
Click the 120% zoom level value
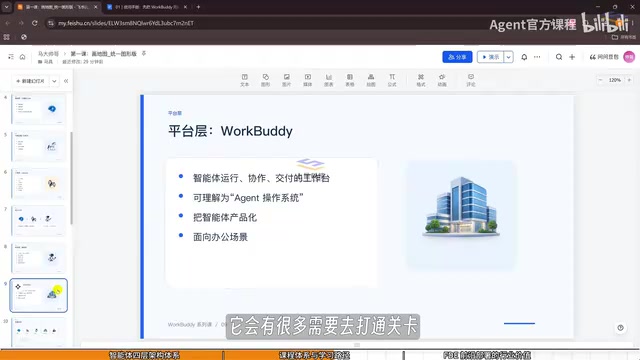tap(615, 80)
